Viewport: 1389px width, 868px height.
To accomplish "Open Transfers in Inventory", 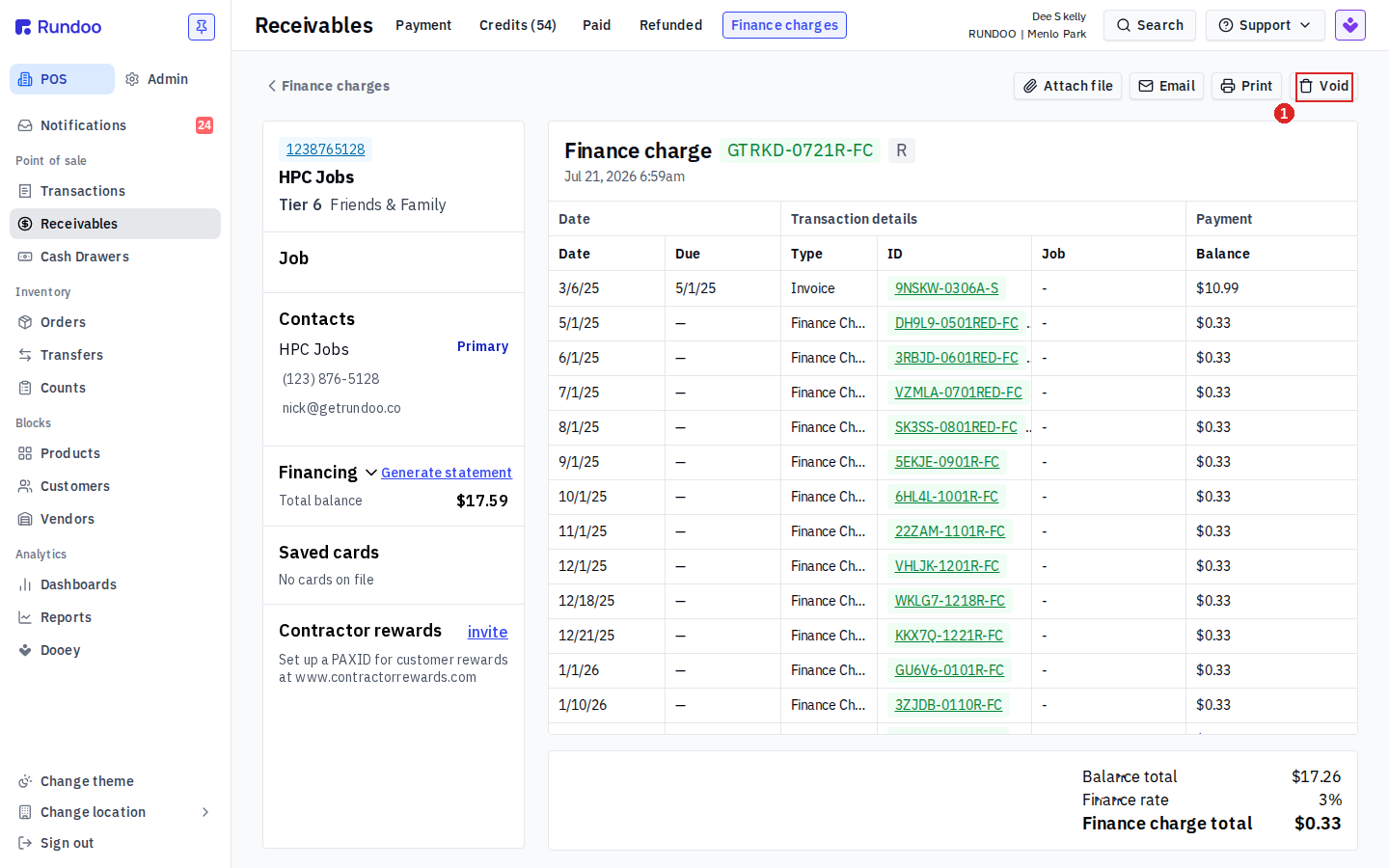I will tap(116, 355).
